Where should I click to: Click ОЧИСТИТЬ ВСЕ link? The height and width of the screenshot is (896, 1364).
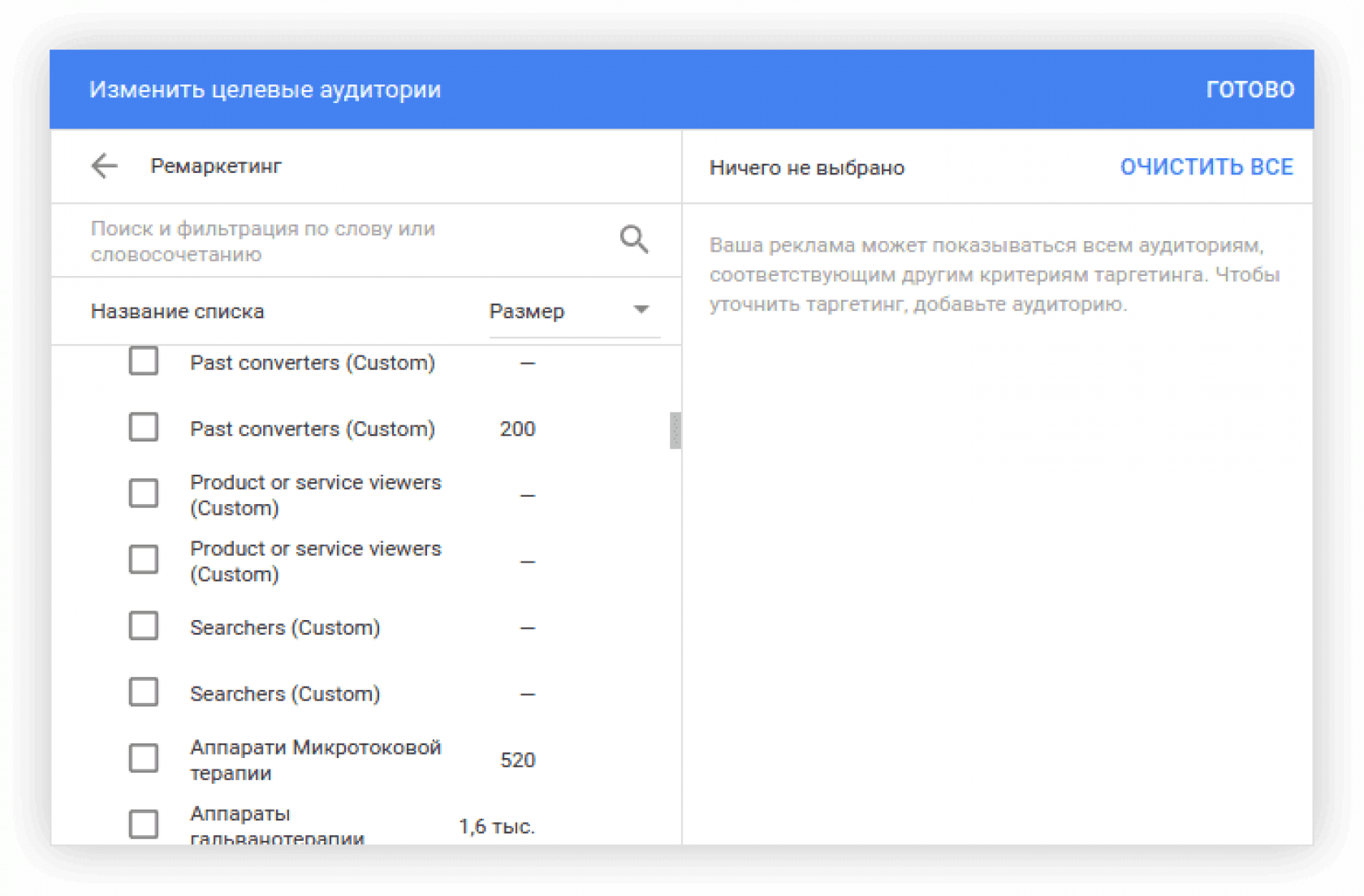pyautogui.click(x=1206, y=167)
